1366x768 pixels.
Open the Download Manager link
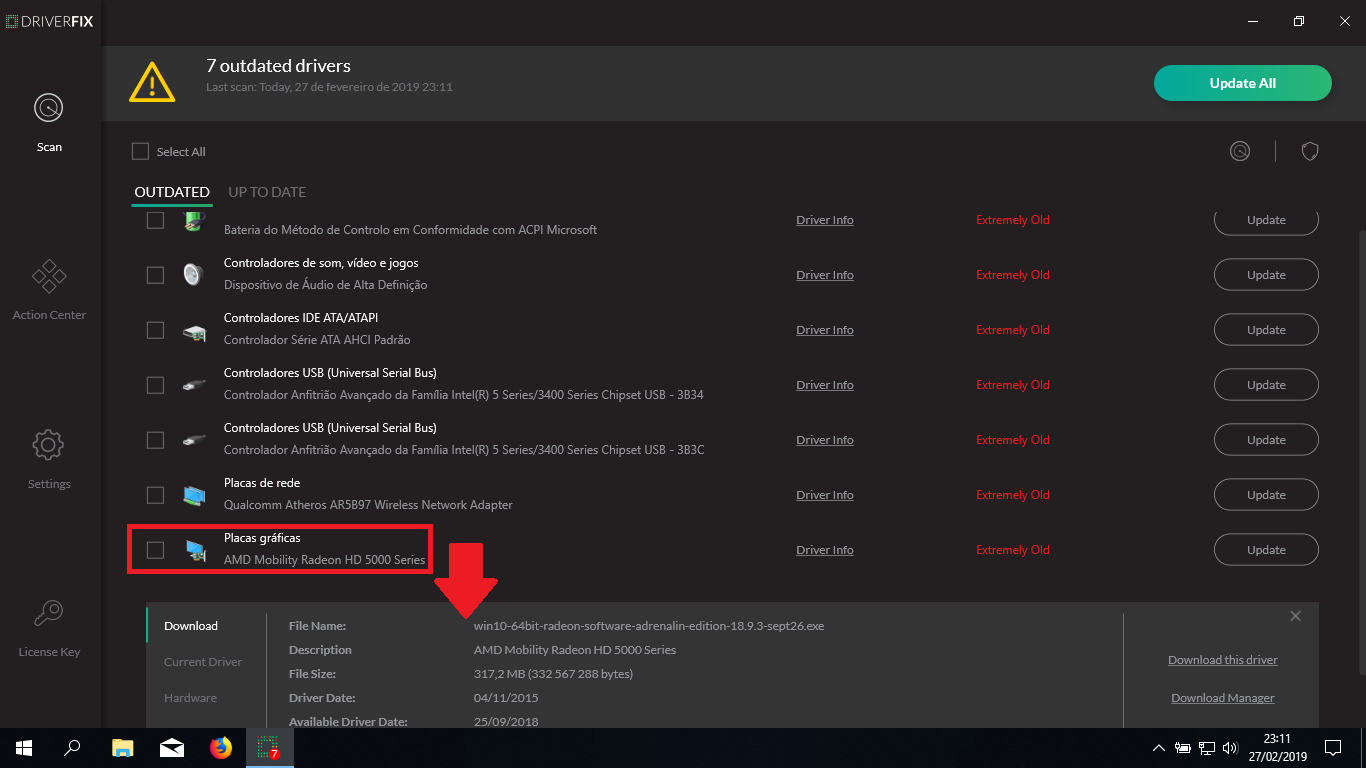pos(1223,698)
